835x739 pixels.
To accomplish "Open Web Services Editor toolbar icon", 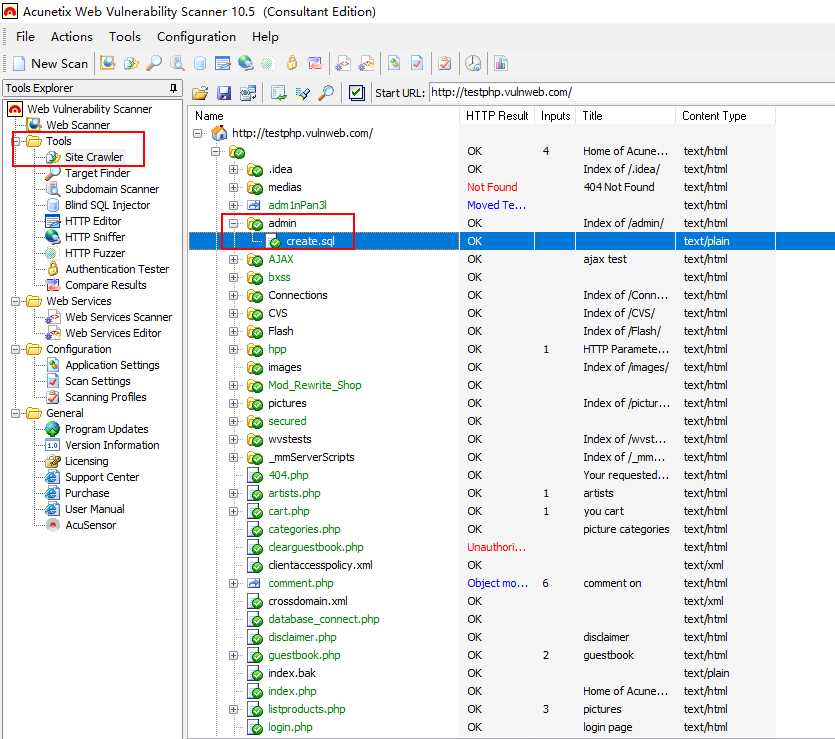I will coord(366,63).
